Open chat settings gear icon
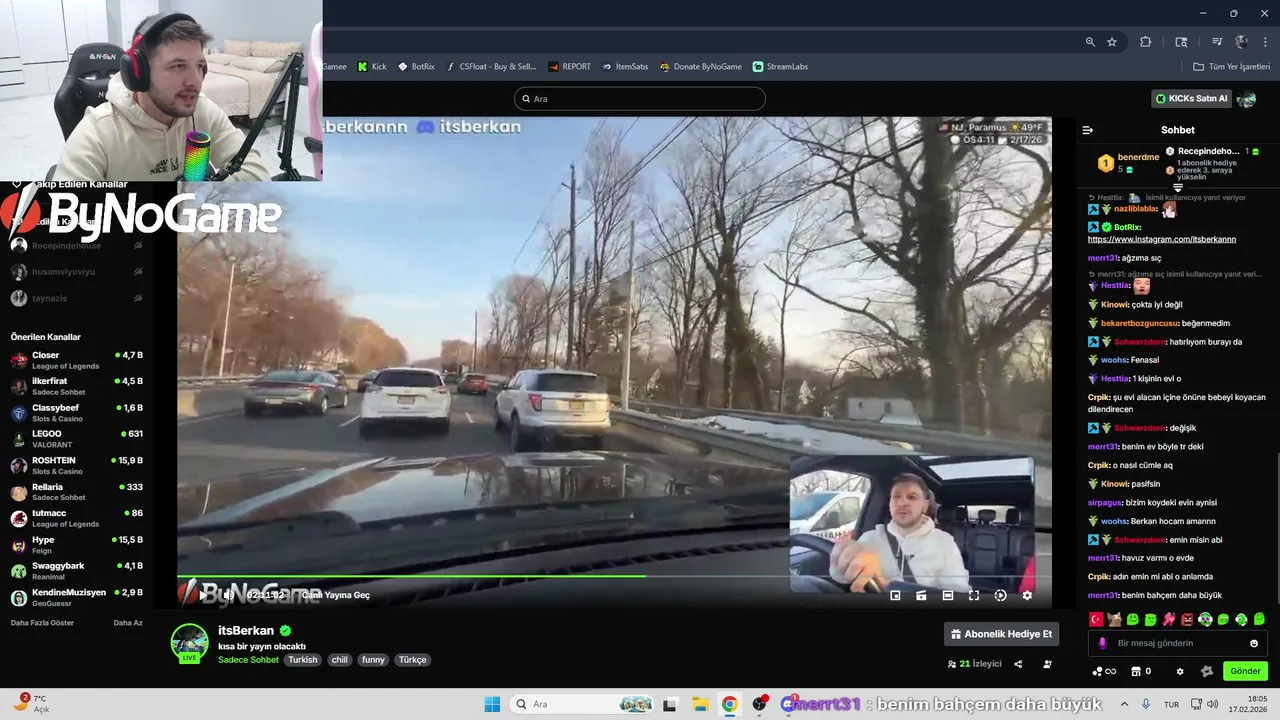1280x720 pixels. pyautogui.click(x=1180, y=671)
